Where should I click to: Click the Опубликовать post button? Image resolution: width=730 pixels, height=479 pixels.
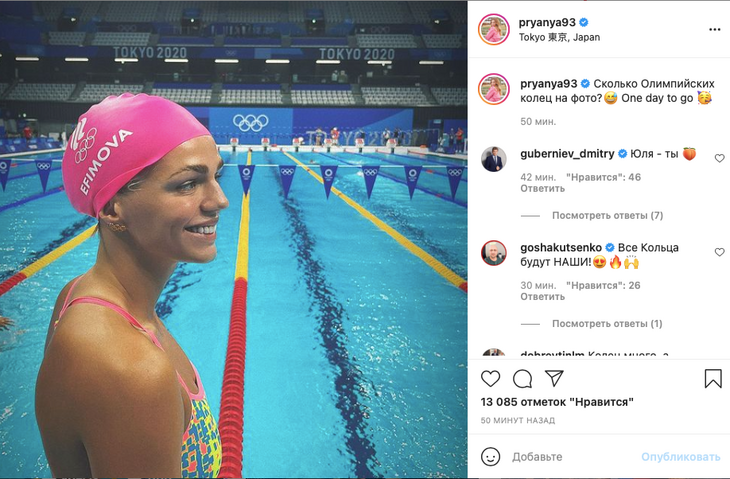pos(680,457)
